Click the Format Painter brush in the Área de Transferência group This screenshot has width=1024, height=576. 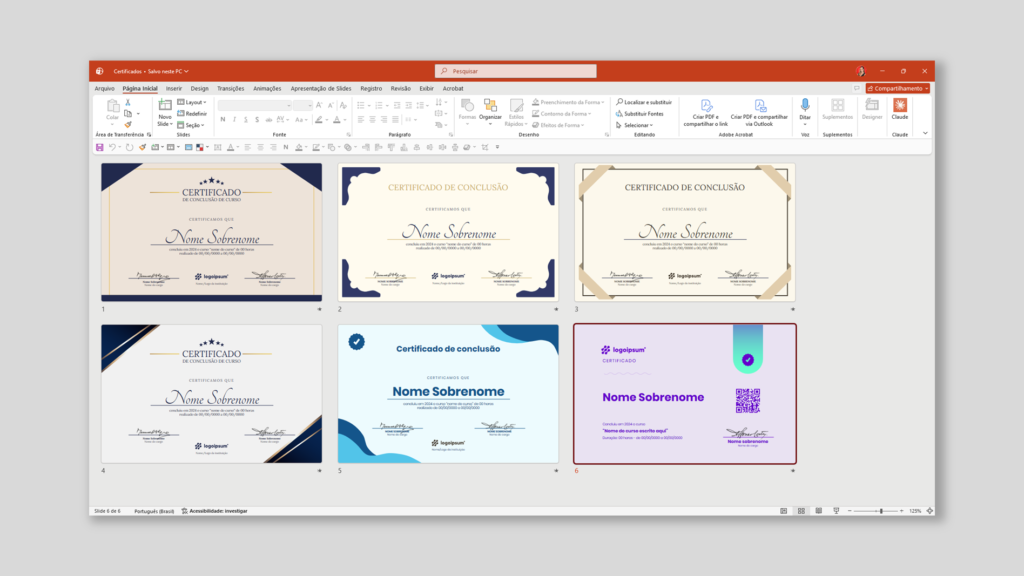[x=128, y=125]
